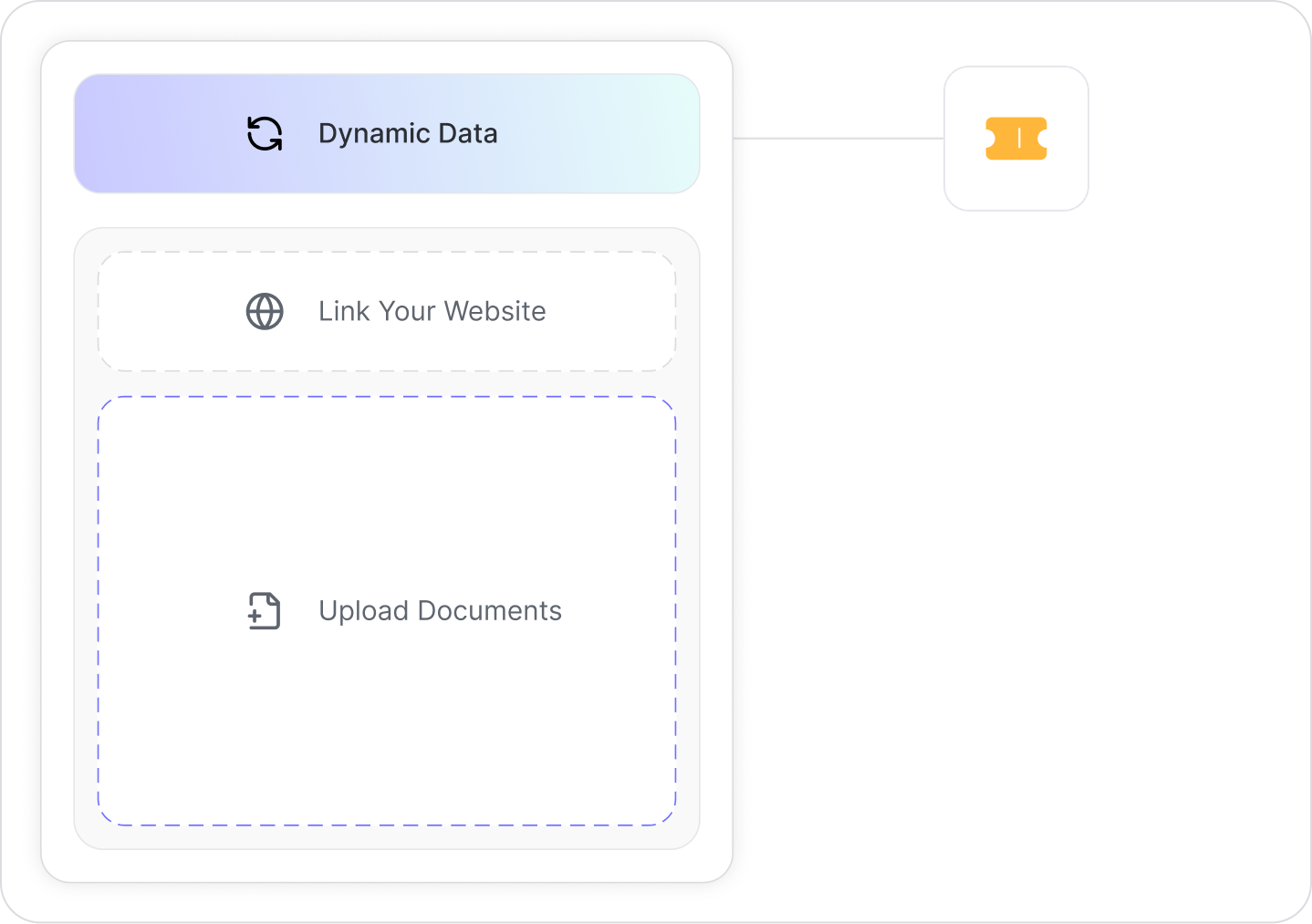Click the "Dynamic Data" text label
This screenshot has width=1312, height=924.
pyautogui.click(x=408, y=134)
